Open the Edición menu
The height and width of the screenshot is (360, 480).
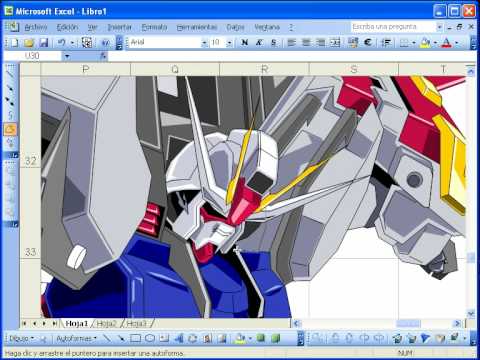pos(67,27)
